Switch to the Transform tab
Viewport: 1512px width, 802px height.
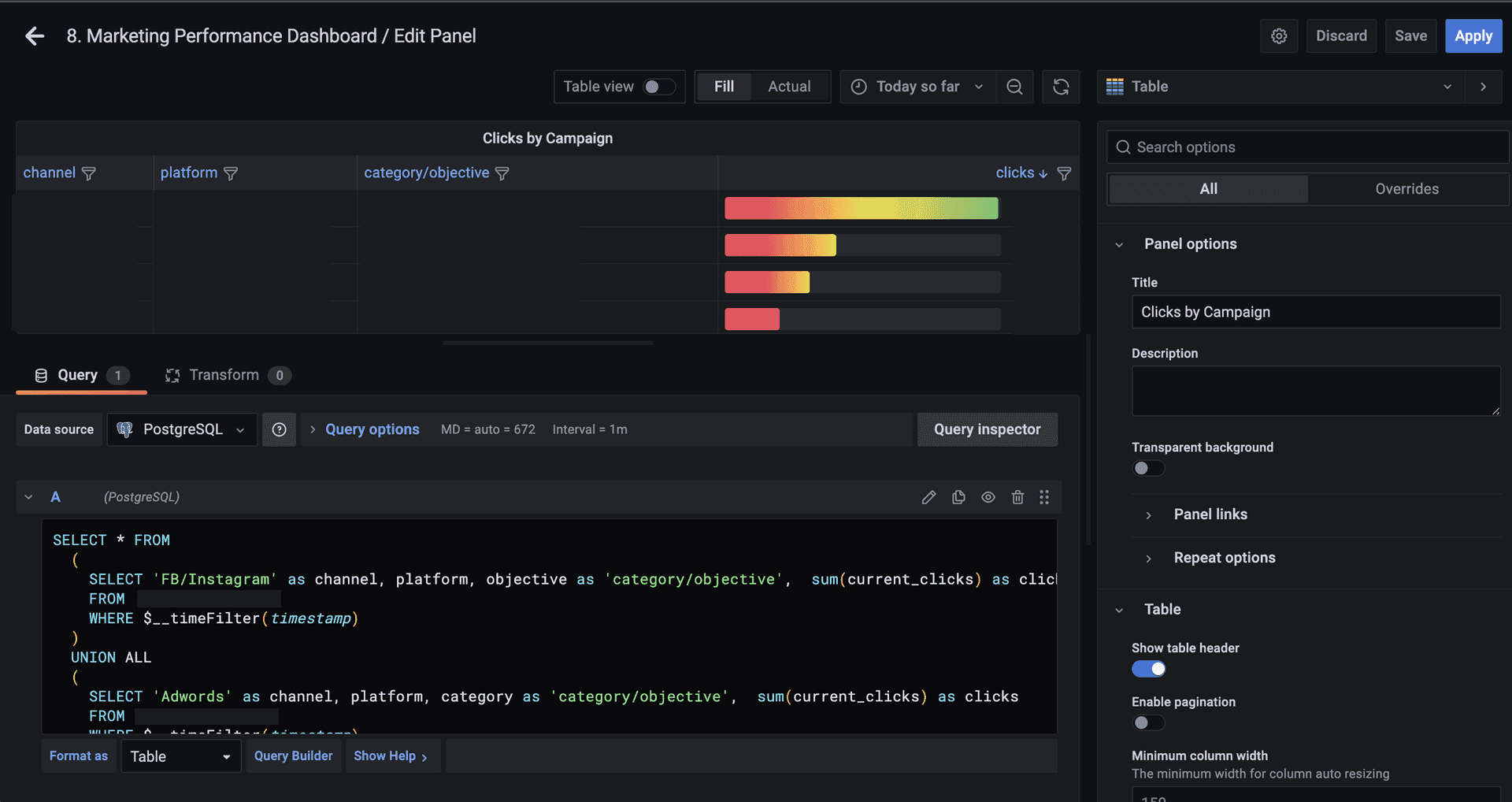click(224, 375)
